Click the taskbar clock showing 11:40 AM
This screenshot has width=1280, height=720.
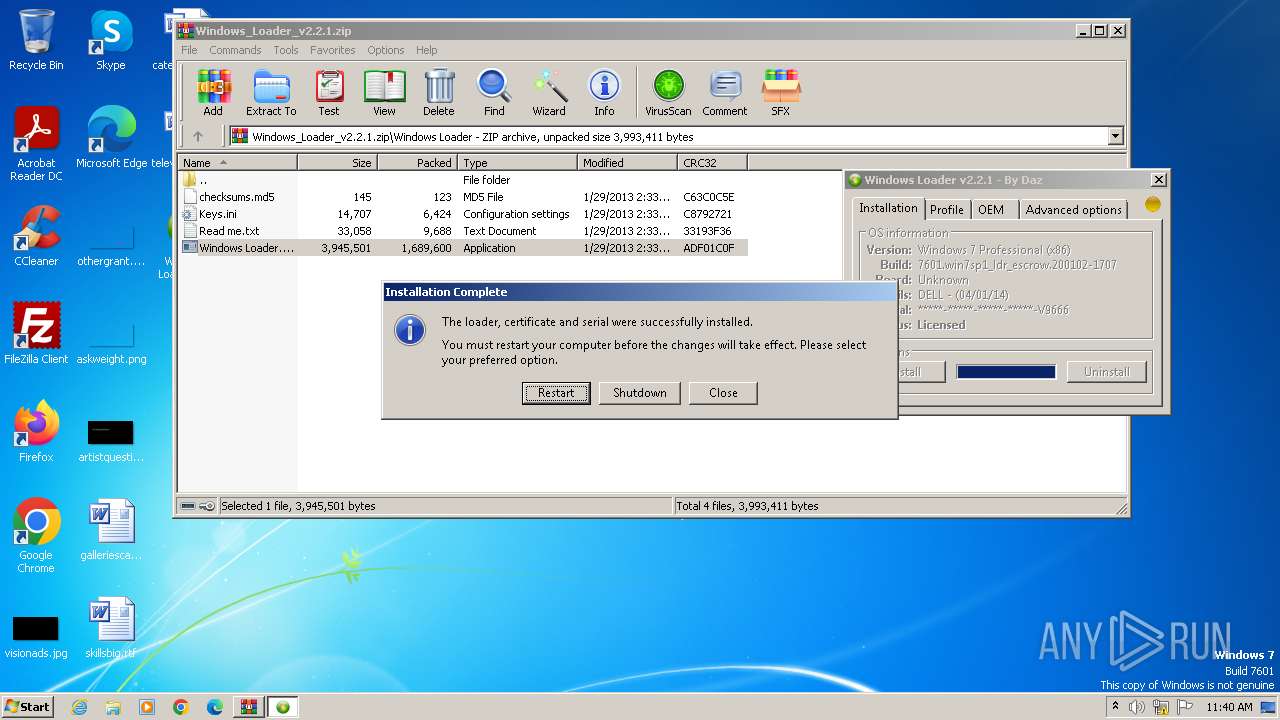pos(1229,707)
